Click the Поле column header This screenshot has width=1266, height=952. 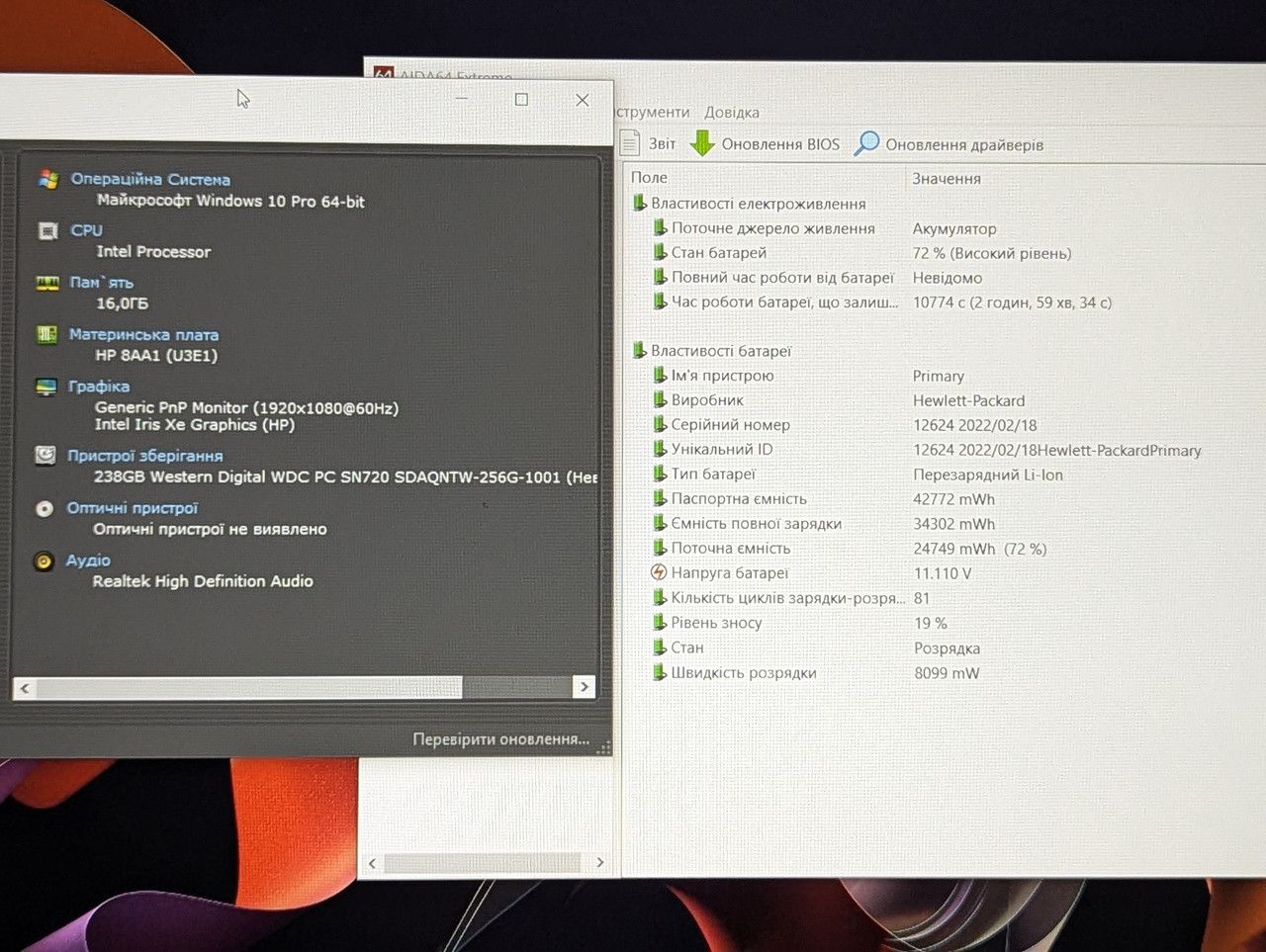(649, 177)
